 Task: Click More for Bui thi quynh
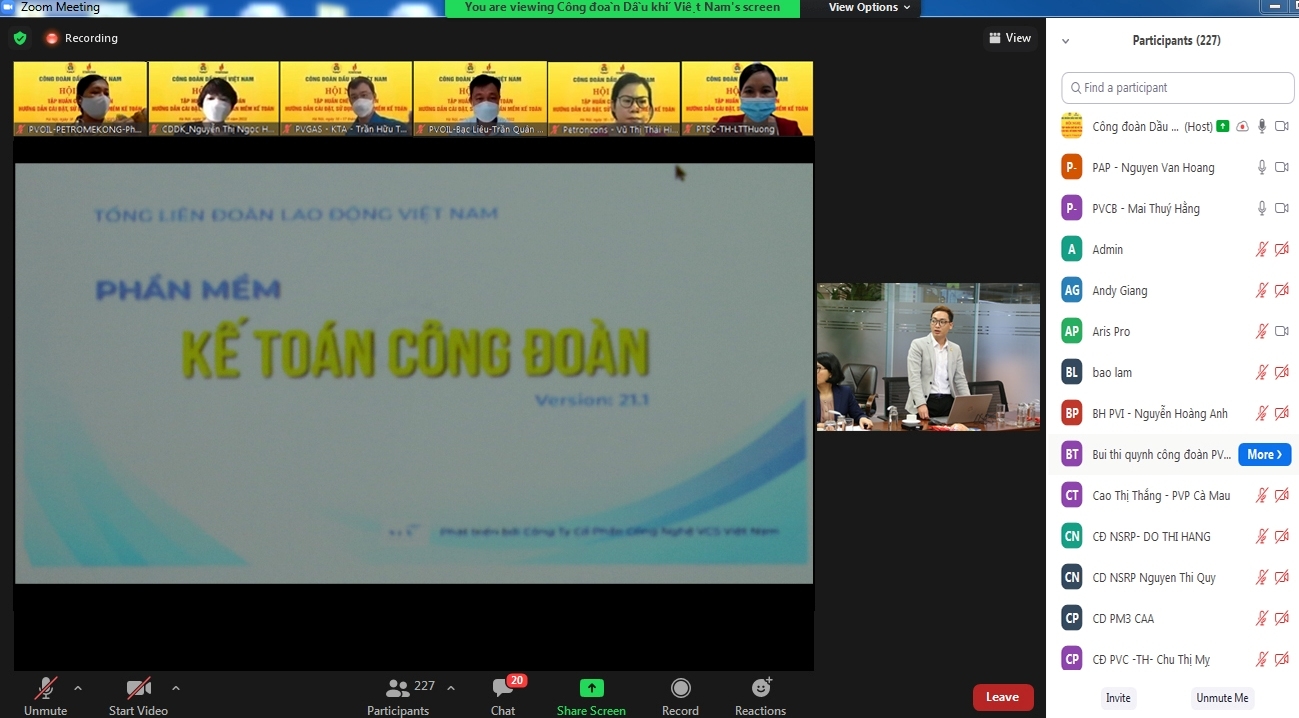(1264, 454)
